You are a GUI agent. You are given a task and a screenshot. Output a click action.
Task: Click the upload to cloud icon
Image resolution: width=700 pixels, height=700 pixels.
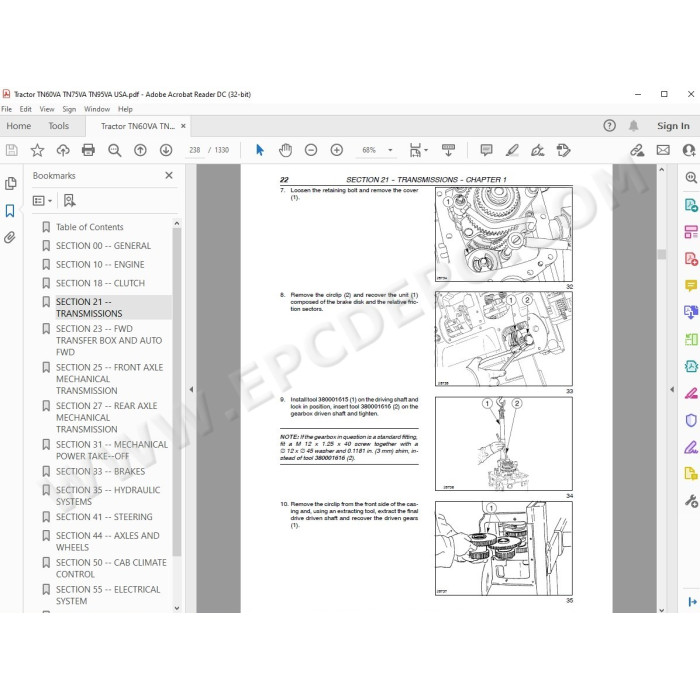63,150
